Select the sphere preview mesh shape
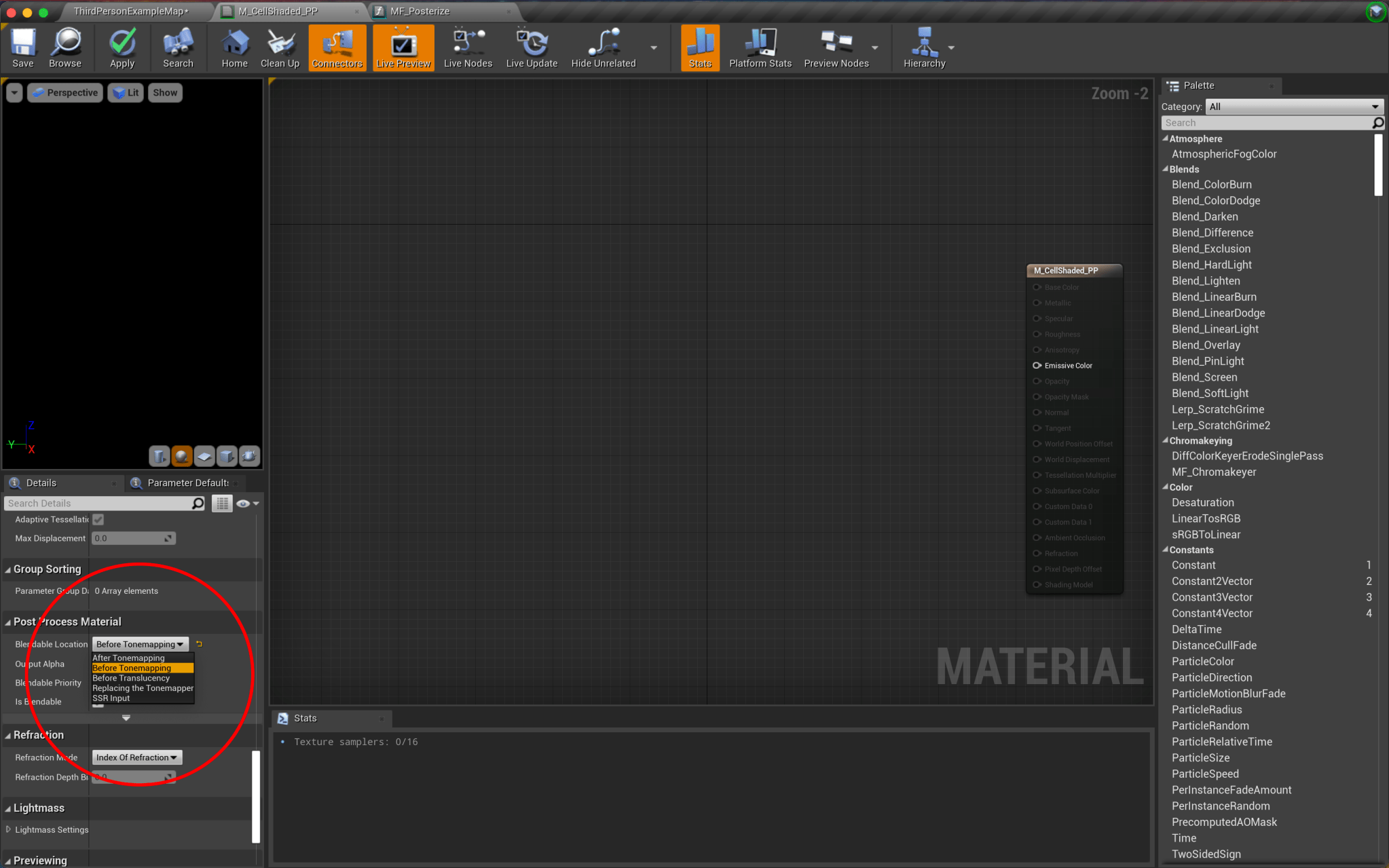 click(x=182, y=456)
